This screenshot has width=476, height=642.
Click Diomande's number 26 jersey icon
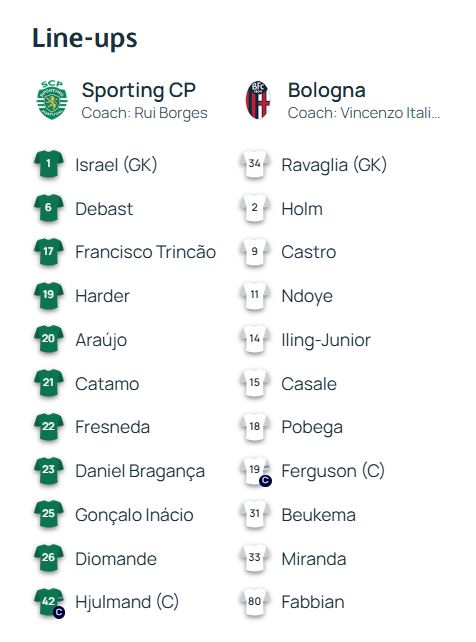[49, 558]
